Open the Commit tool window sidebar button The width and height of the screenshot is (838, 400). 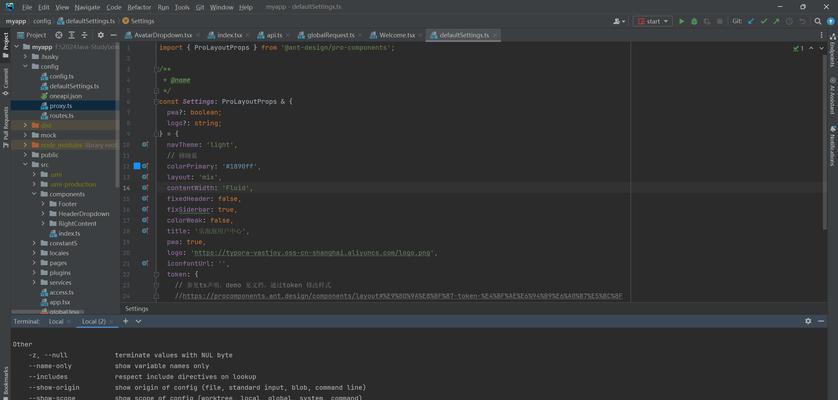coord(6,81)
